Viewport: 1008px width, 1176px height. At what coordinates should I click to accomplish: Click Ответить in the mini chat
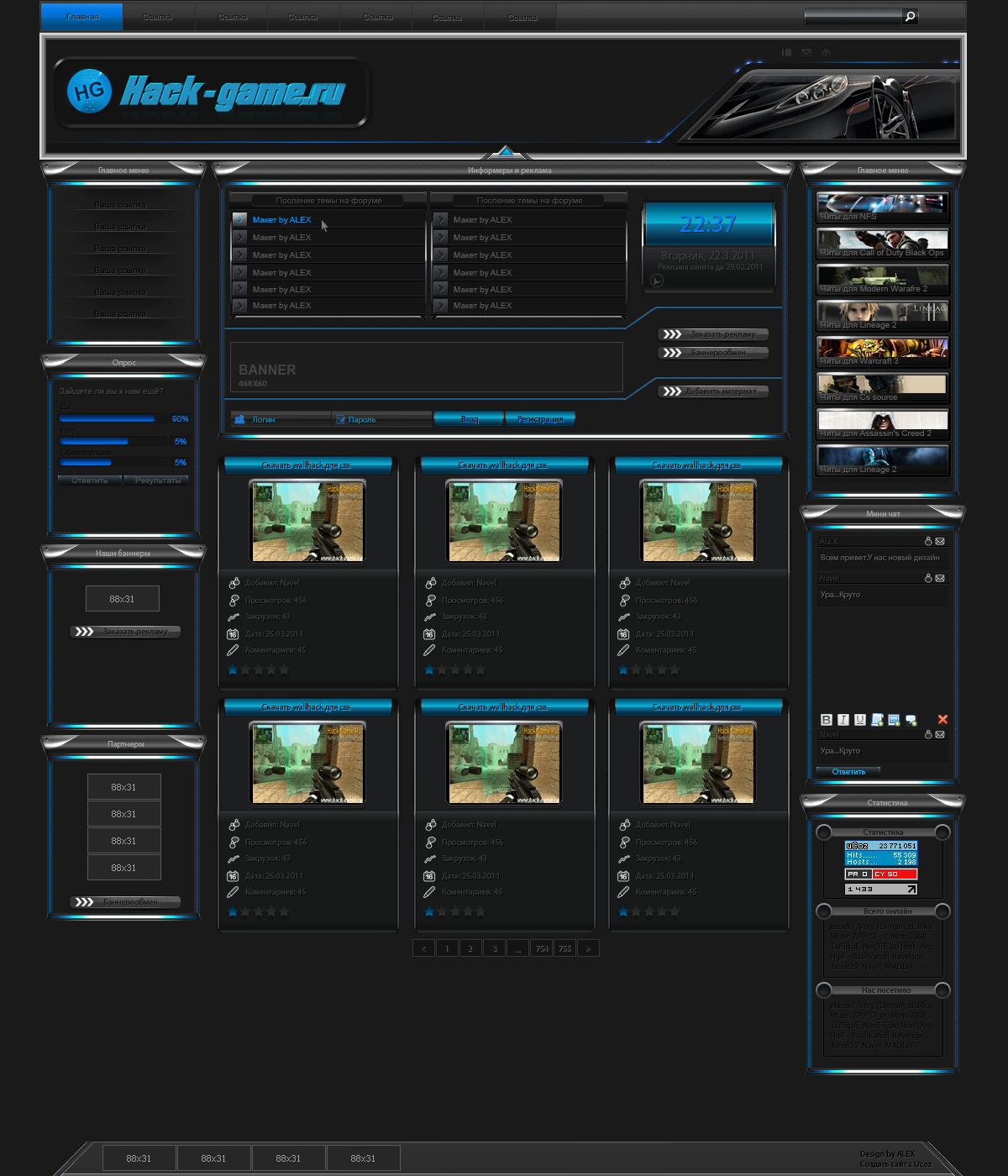(848, 771)
